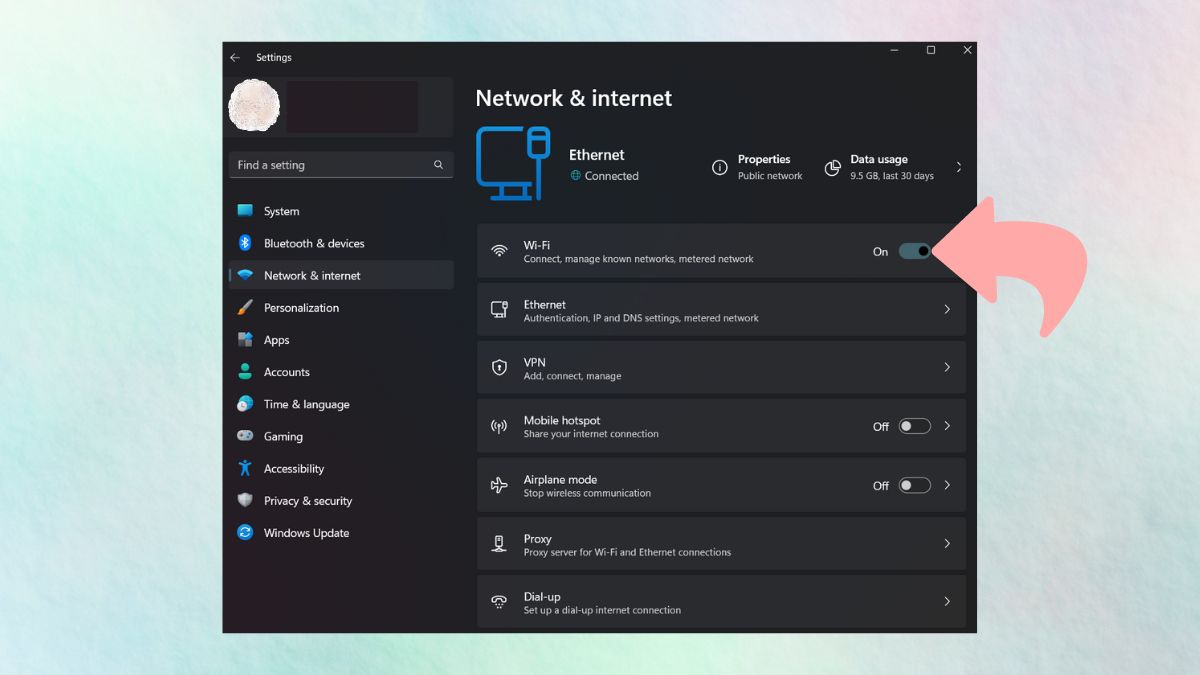The height and width of the screenshot is (675, 1200).
Task: Click the Find a setting search box
Action: [330, 165]
